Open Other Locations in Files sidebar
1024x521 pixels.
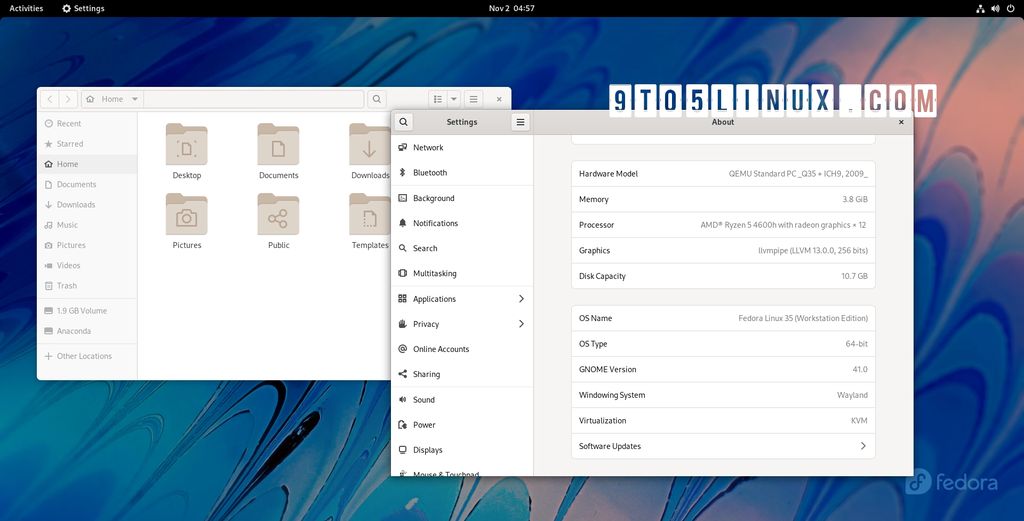tap(87, 356)
